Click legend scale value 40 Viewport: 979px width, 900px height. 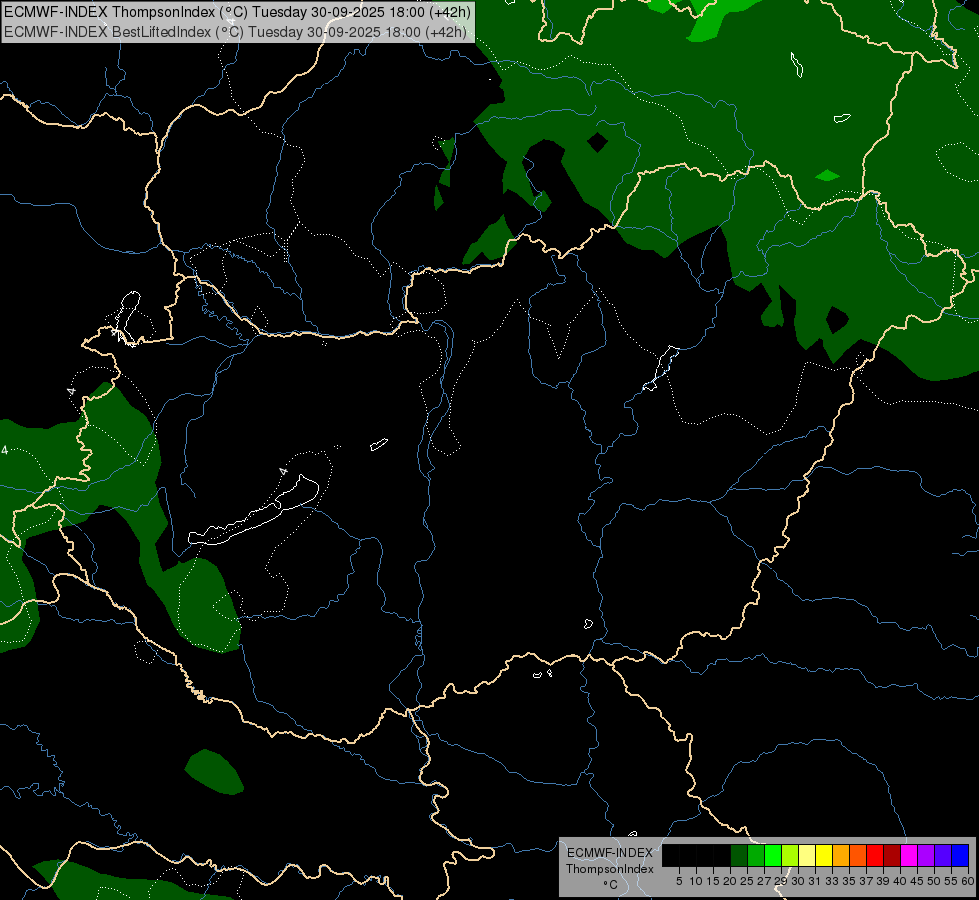900,881
